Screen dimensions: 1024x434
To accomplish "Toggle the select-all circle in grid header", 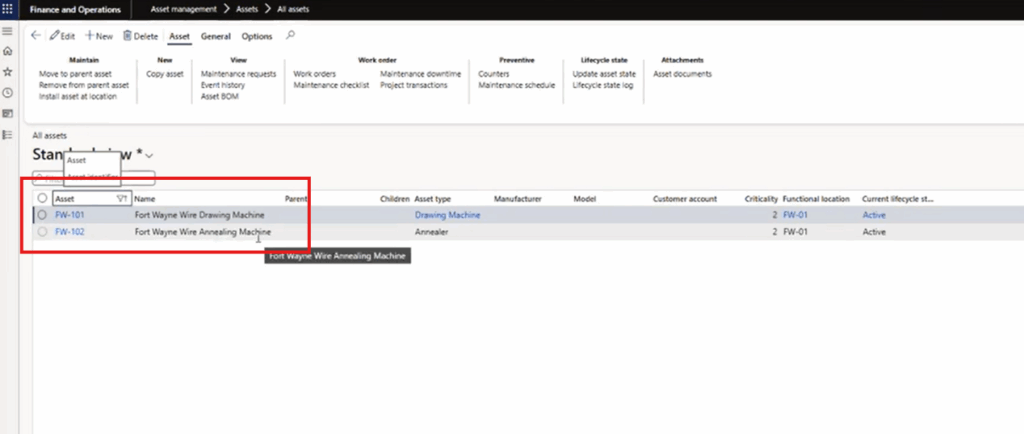I will [x=42, y=199].
